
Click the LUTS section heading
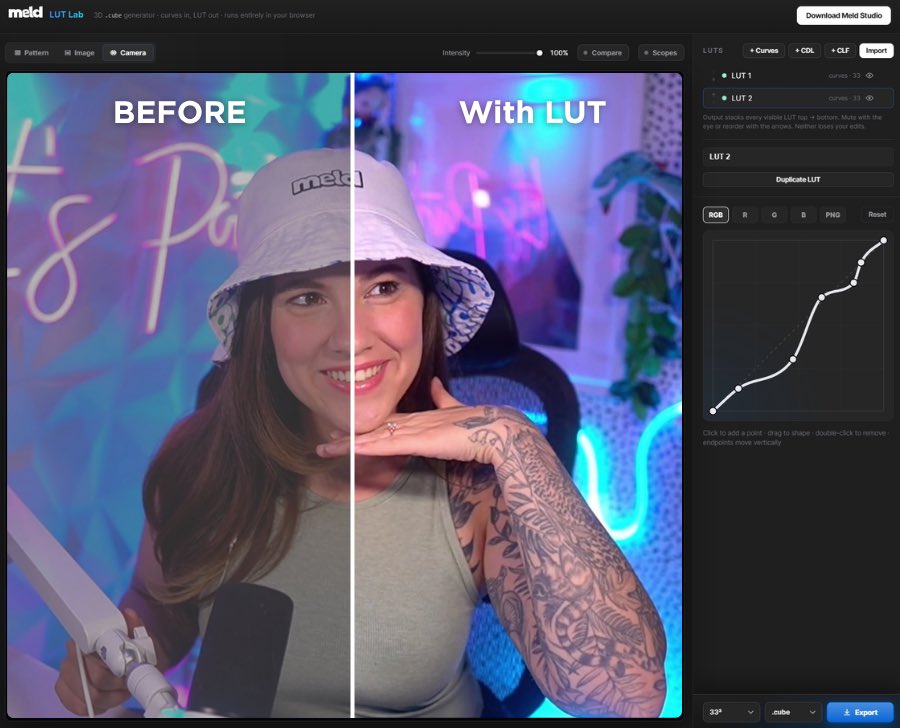713,51
